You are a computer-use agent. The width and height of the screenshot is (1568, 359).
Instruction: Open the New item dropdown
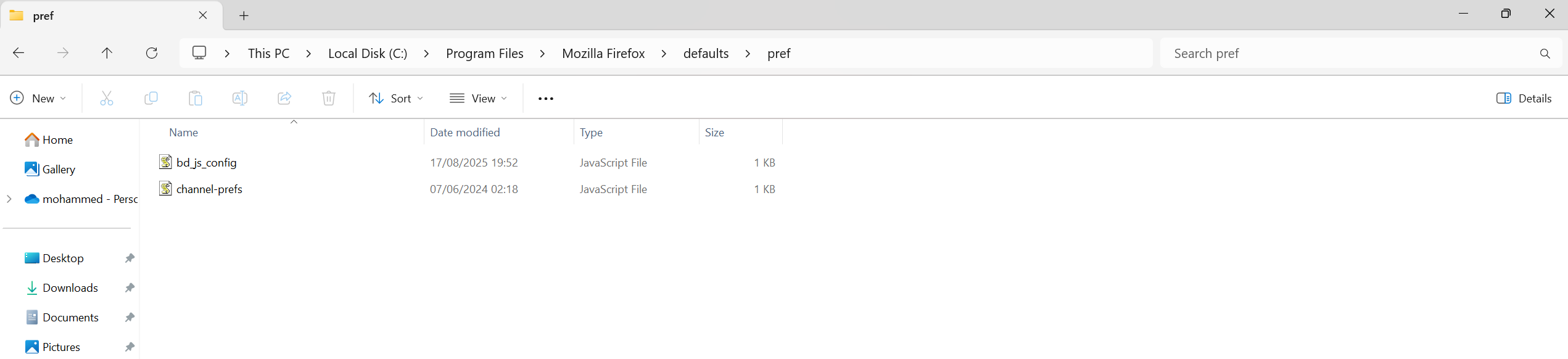pyautogui.click(x=38, y=98)
